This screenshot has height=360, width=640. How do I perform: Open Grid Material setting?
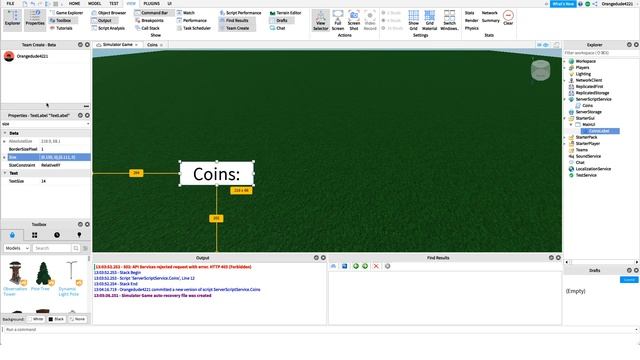pyautogui.click(x=429, y=20)
